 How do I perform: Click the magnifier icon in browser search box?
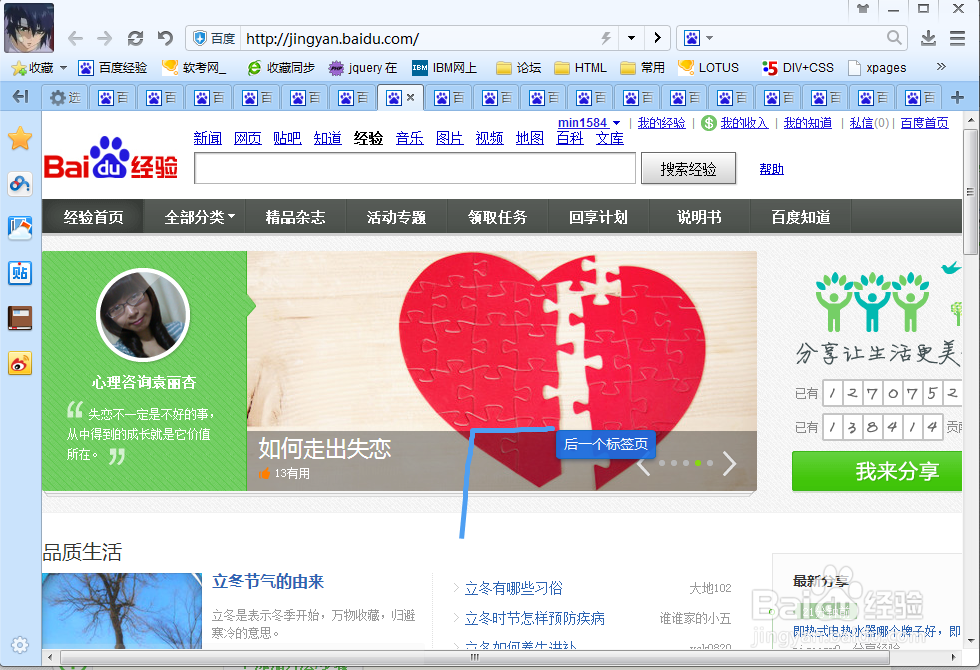click(x=894, y=38)
